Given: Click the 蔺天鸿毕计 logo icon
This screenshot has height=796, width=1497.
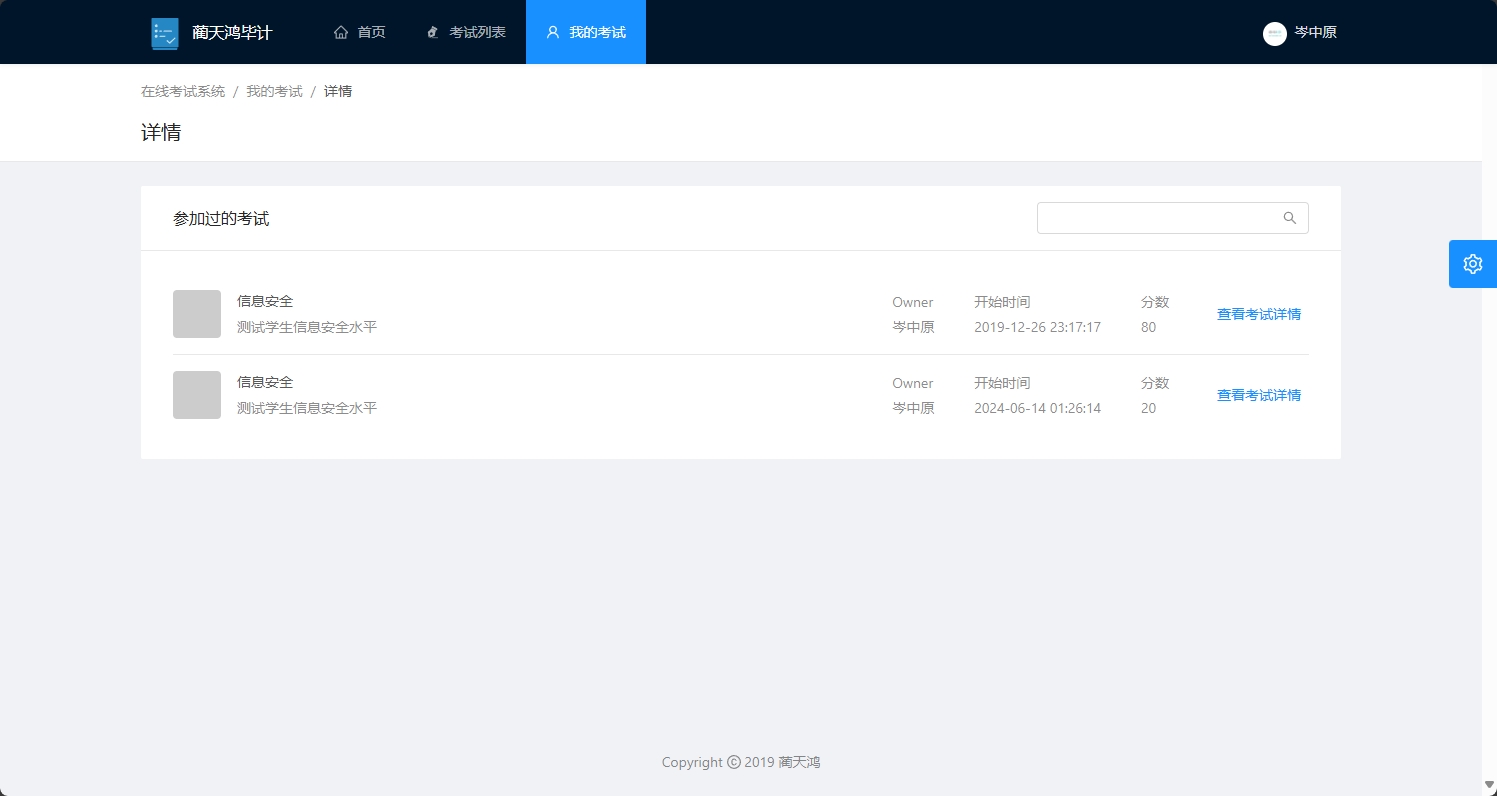Looking at the screenshot, I should pyautogui.click(x=165, y=33).
